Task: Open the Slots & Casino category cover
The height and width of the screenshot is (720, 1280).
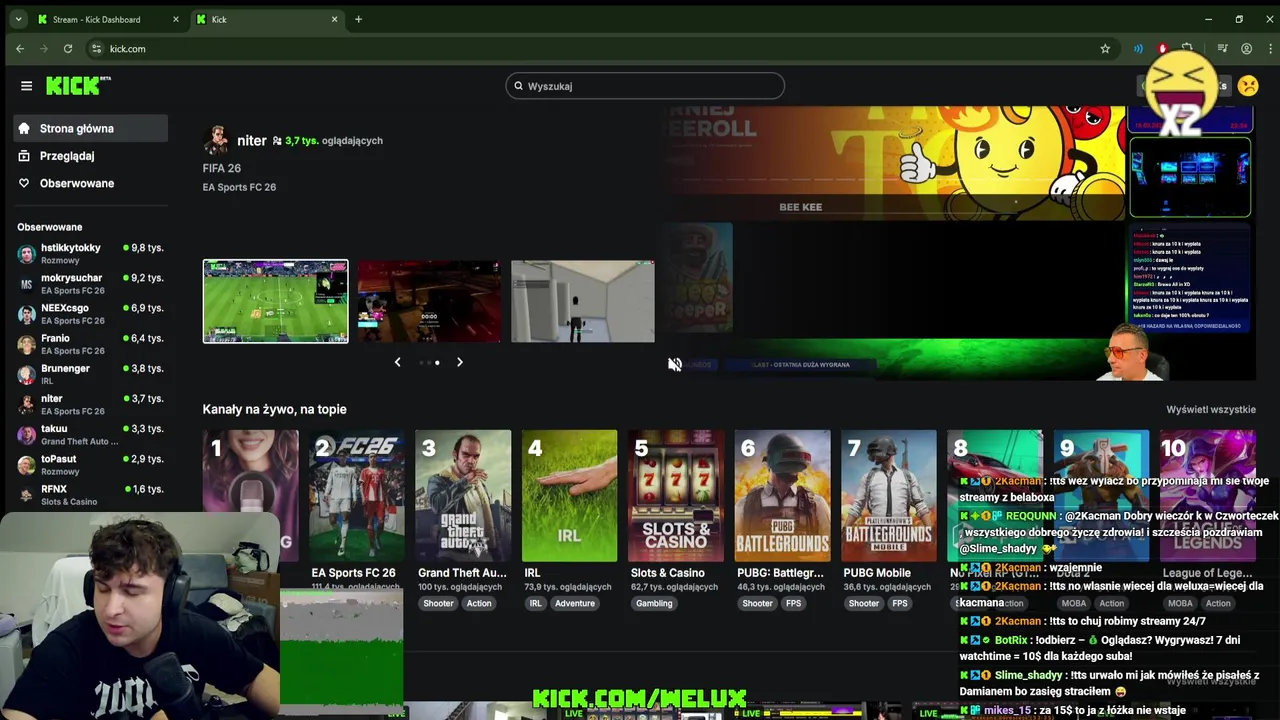Action: [x=676, y=496]
